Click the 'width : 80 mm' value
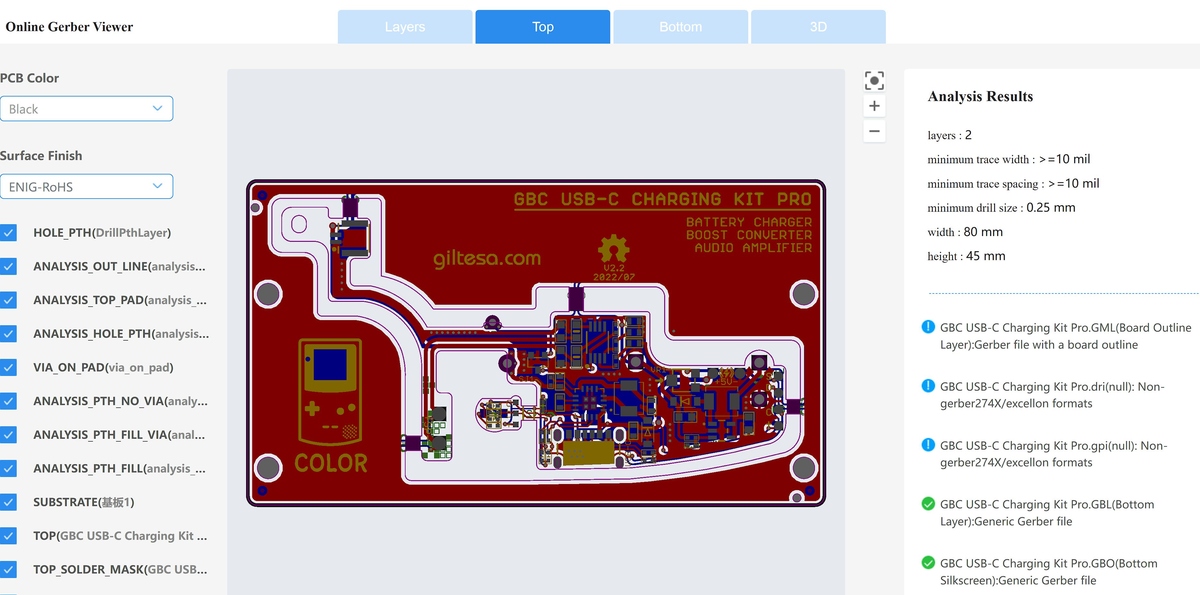 coord(965,232)
